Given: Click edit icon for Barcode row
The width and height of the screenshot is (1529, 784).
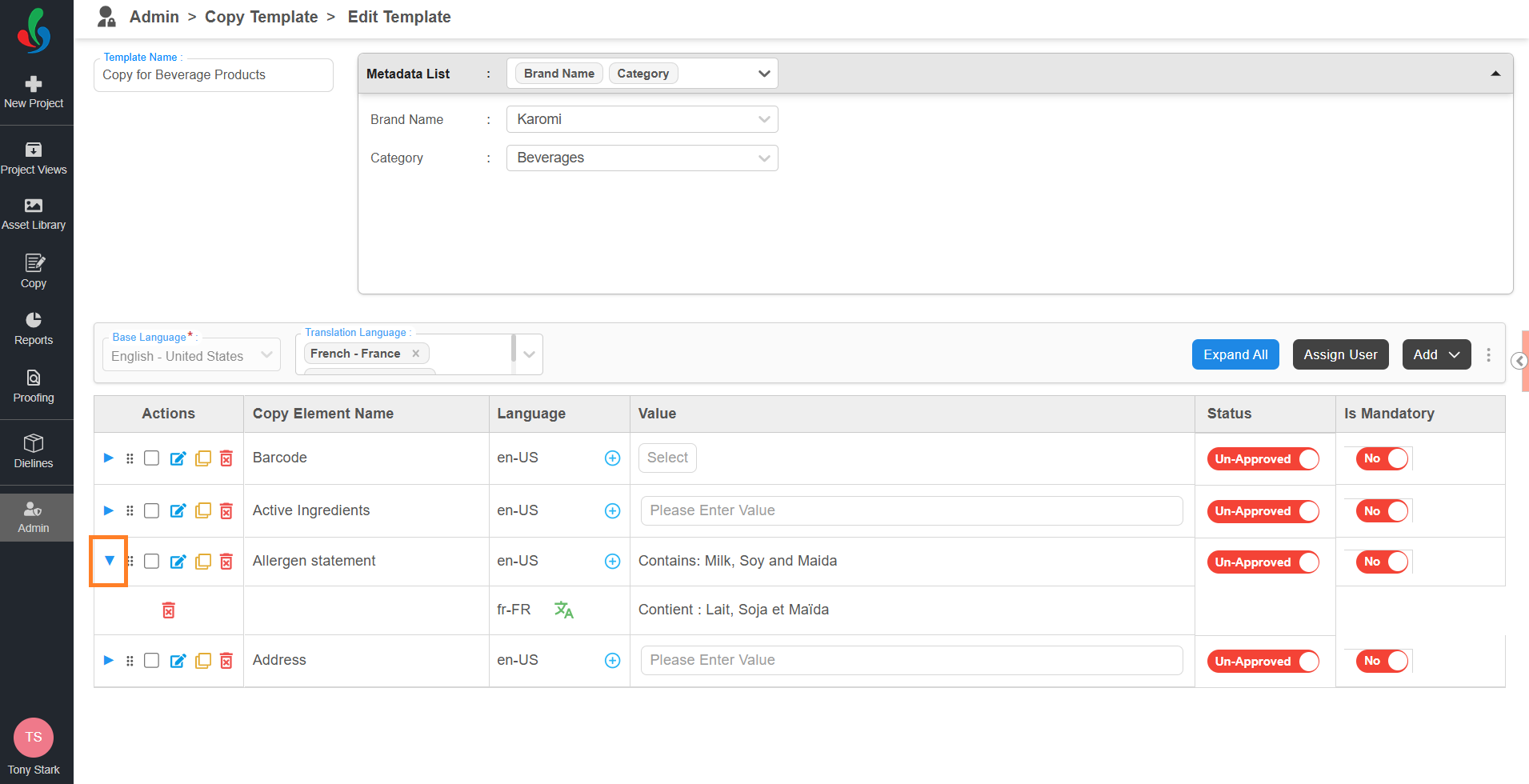Looking at the screenshot, I should point(178,458).
